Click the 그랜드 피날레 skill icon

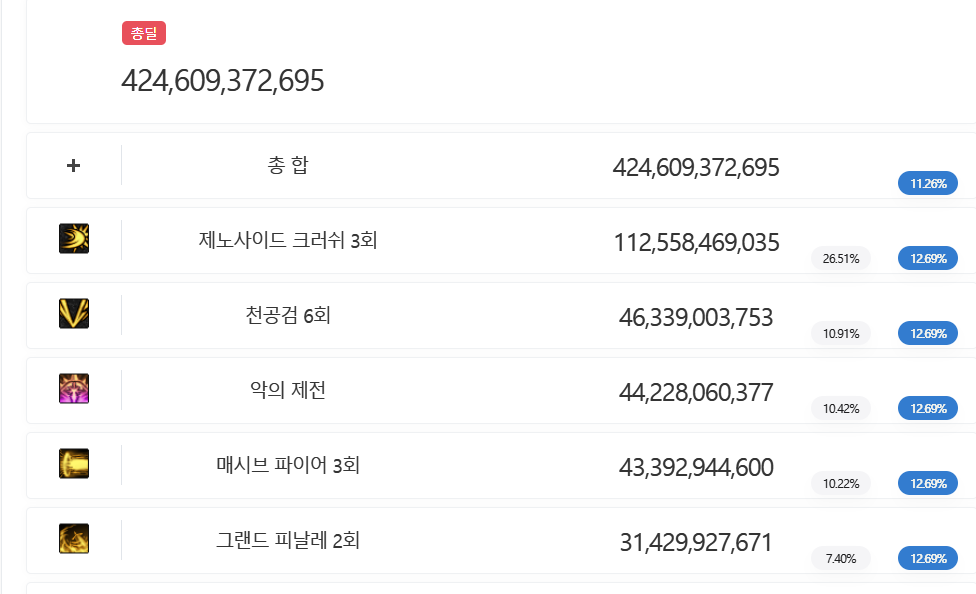74,539
